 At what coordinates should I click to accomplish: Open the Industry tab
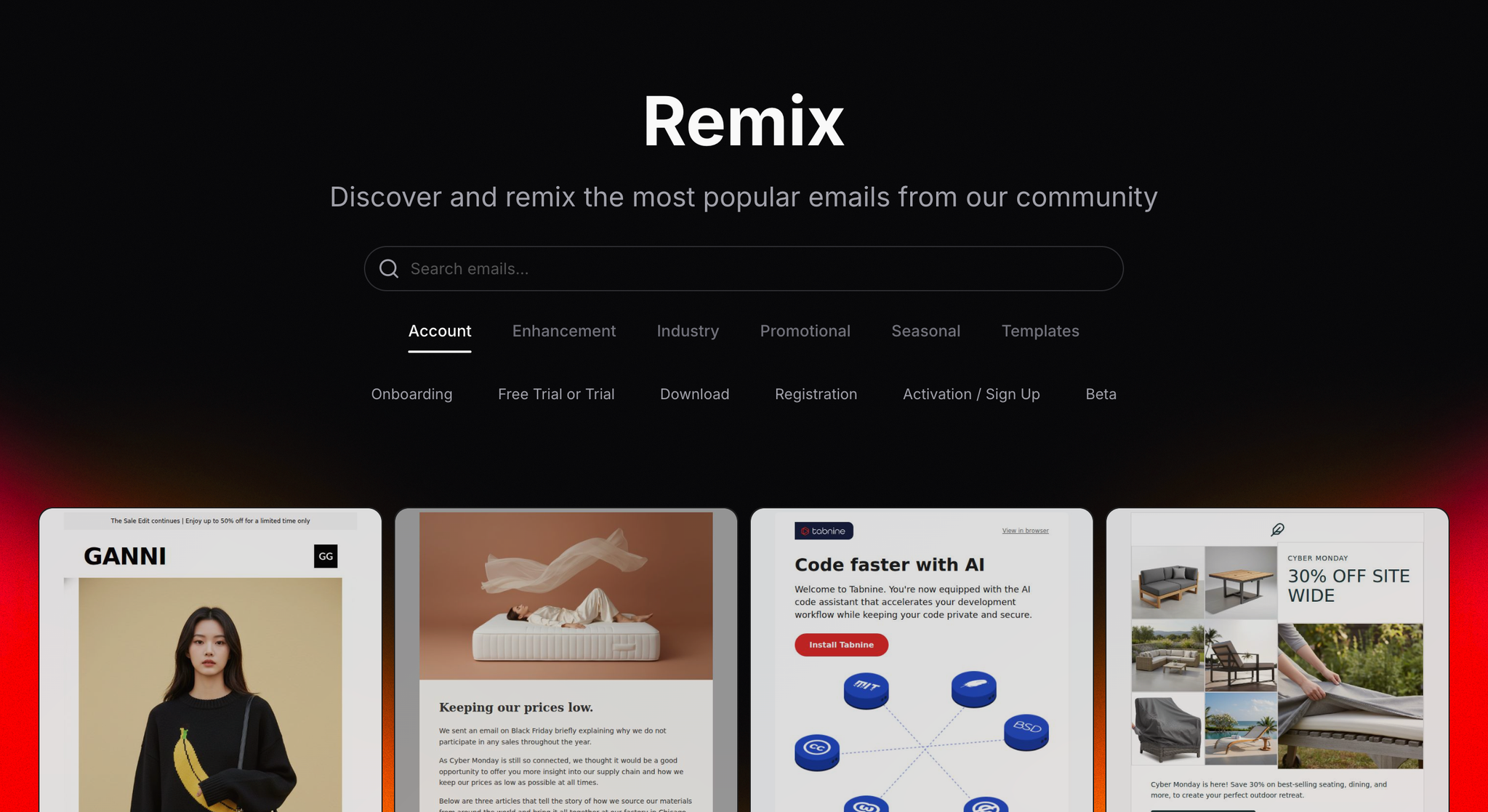[687, 331]
